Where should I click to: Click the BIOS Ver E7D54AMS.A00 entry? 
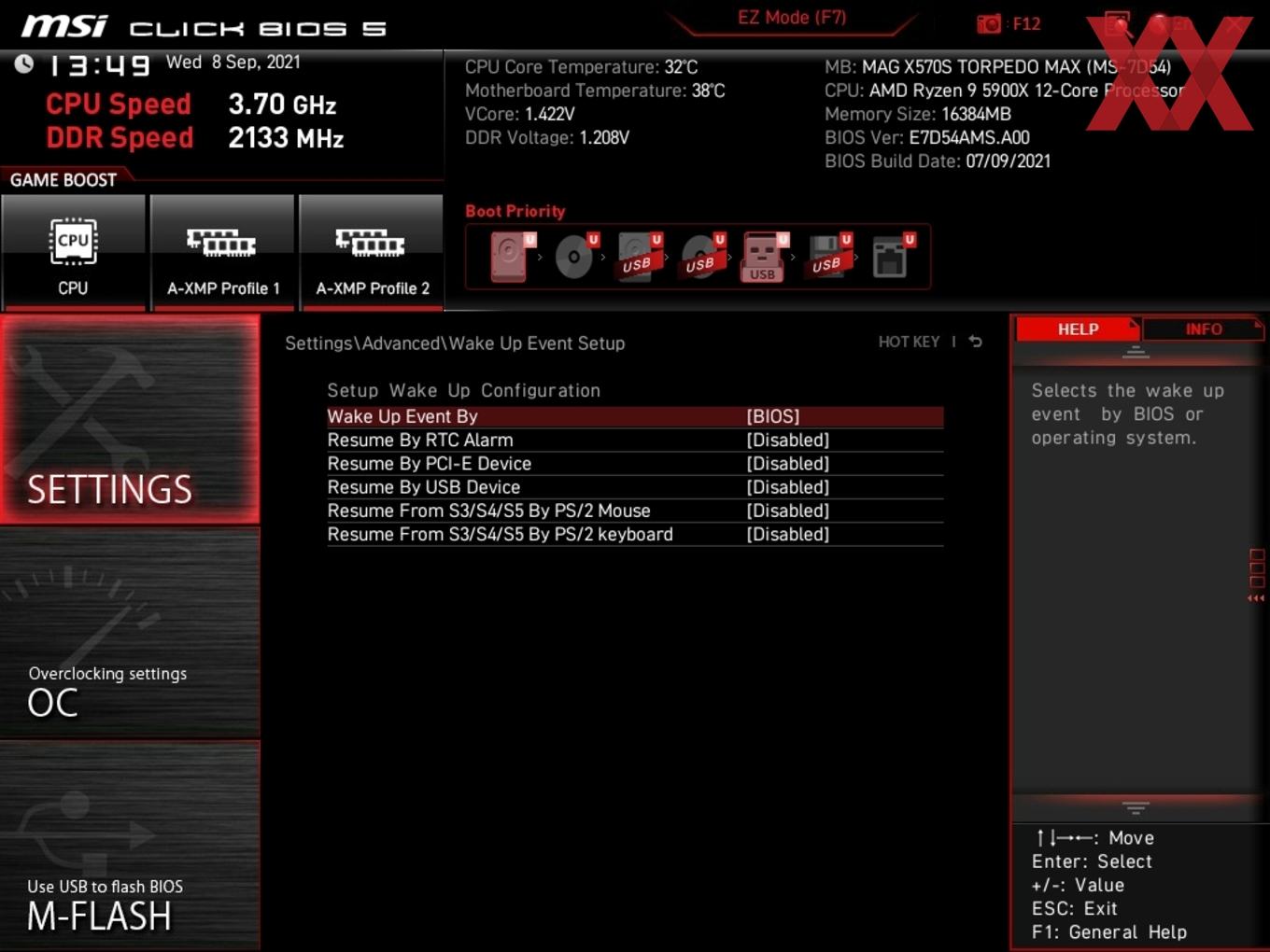tap(927, 137)
